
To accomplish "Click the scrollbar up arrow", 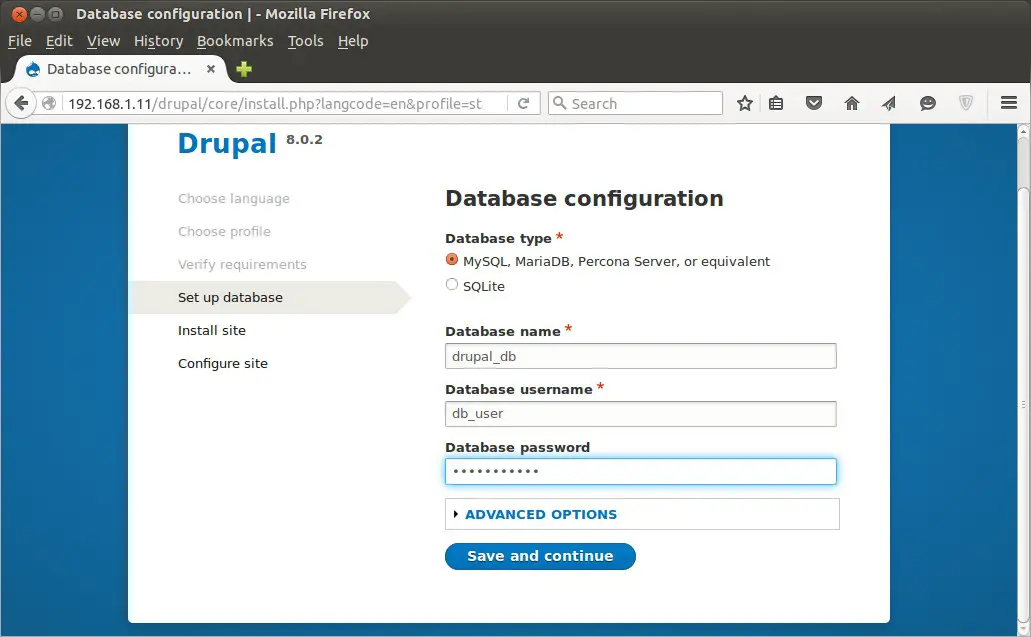I will click(1023, 131).
